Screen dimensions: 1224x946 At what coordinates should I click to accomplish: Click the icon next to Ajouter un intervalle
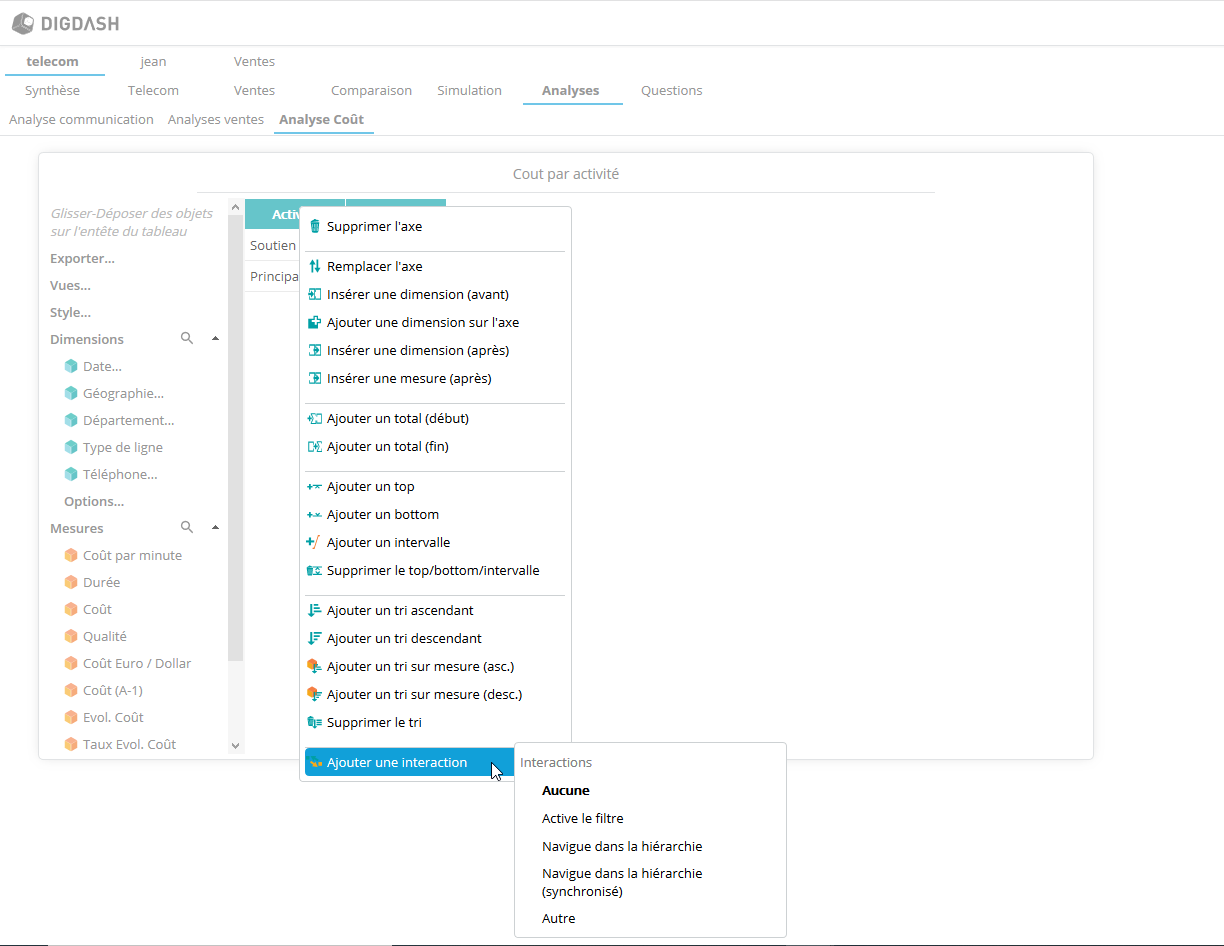point(315,542)
